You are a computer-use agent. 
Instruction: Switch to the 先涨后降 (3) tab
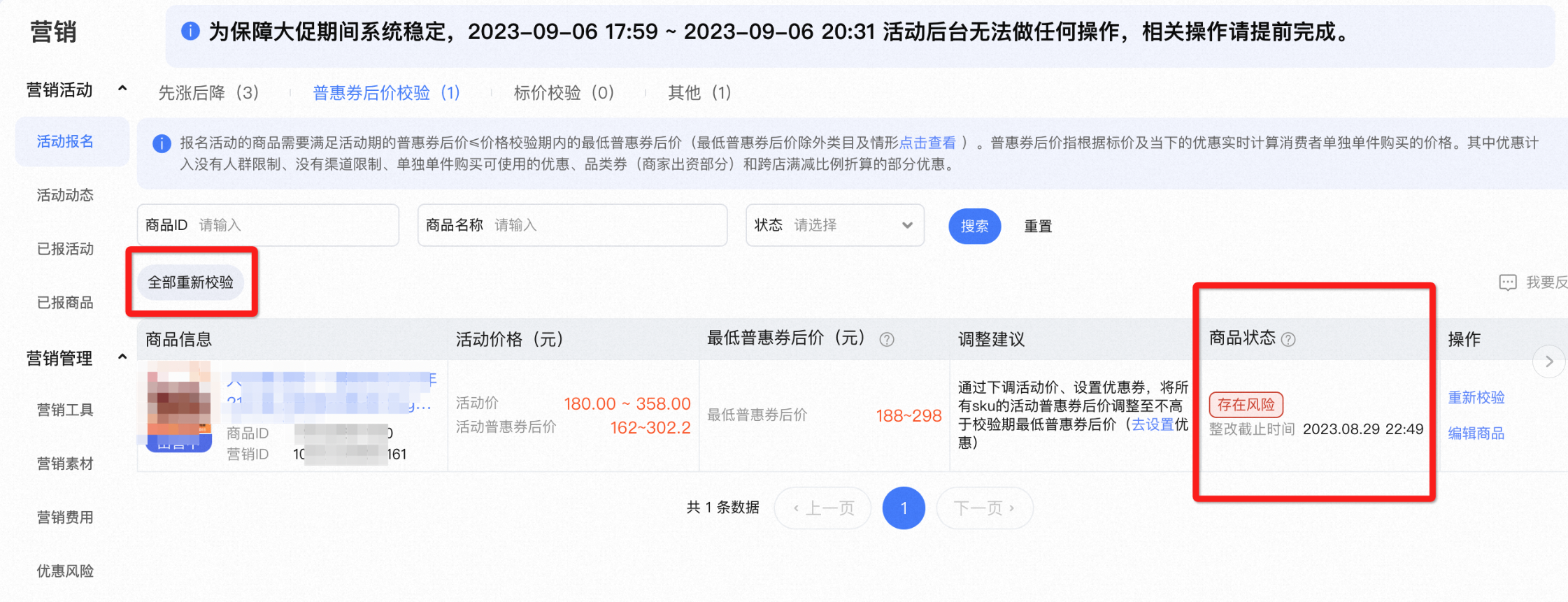click(208, 93)
